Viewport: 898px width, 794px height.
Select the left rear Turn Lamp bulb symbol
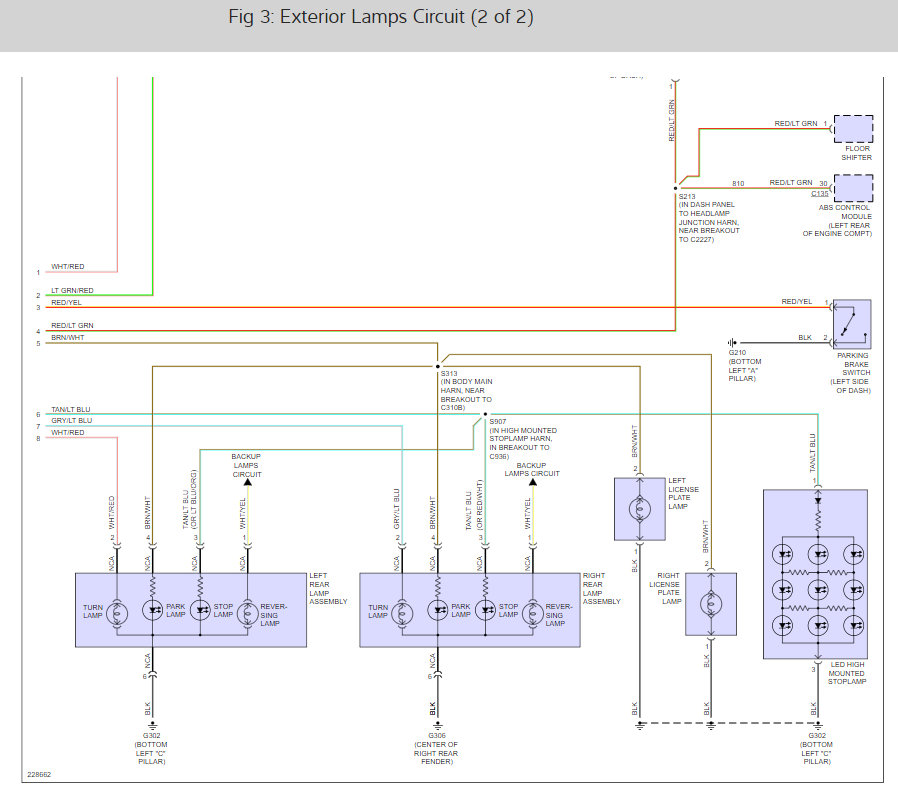(117, 613)
